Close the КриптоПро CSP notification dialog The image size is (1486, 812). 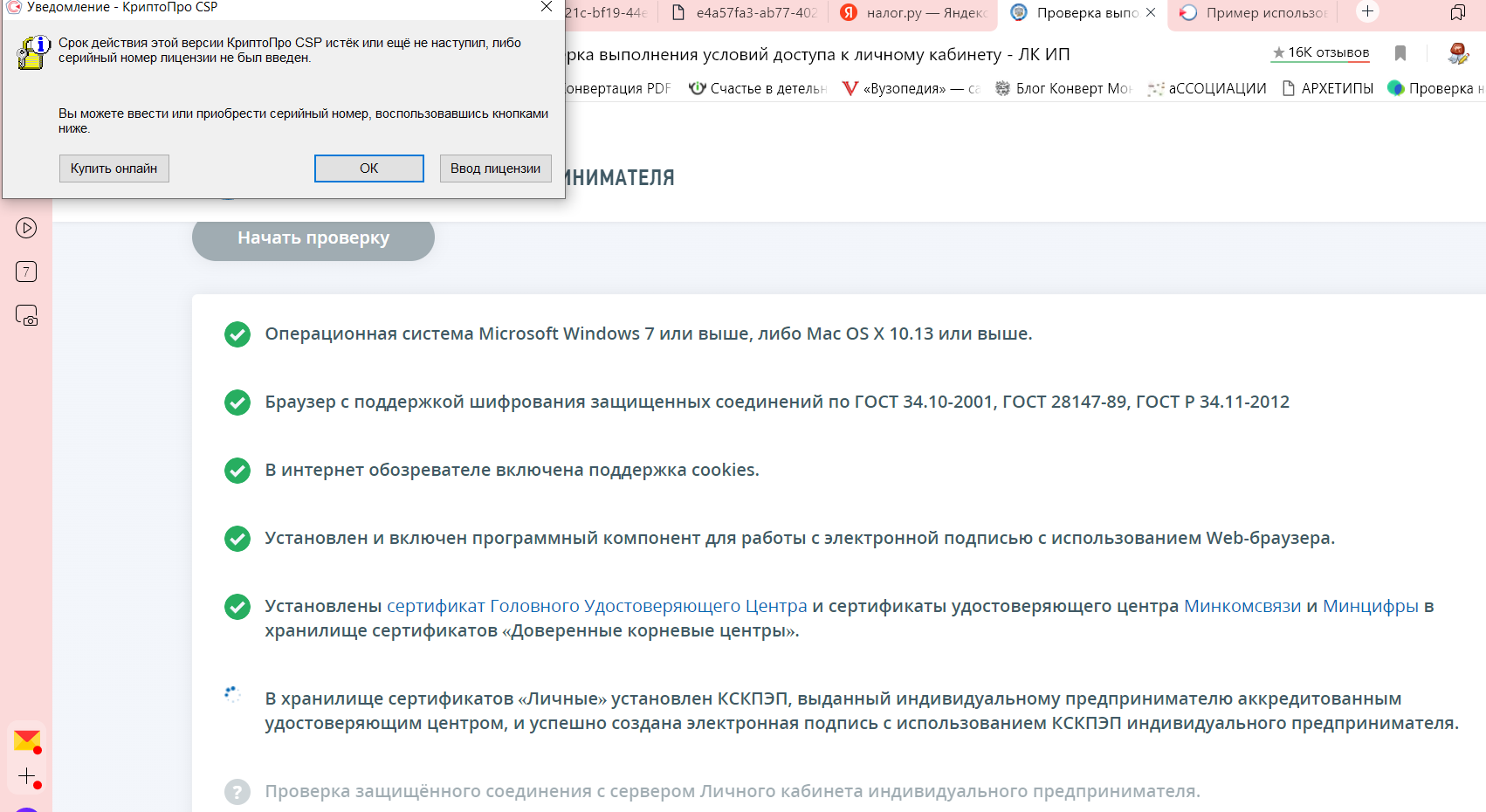547,7
